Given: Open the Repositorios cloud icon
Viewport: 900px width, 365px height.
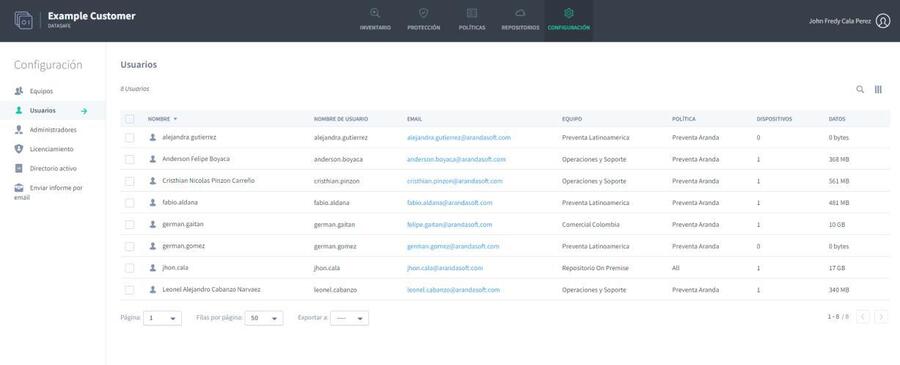Looking at the screenshot, I should point(520,13).
